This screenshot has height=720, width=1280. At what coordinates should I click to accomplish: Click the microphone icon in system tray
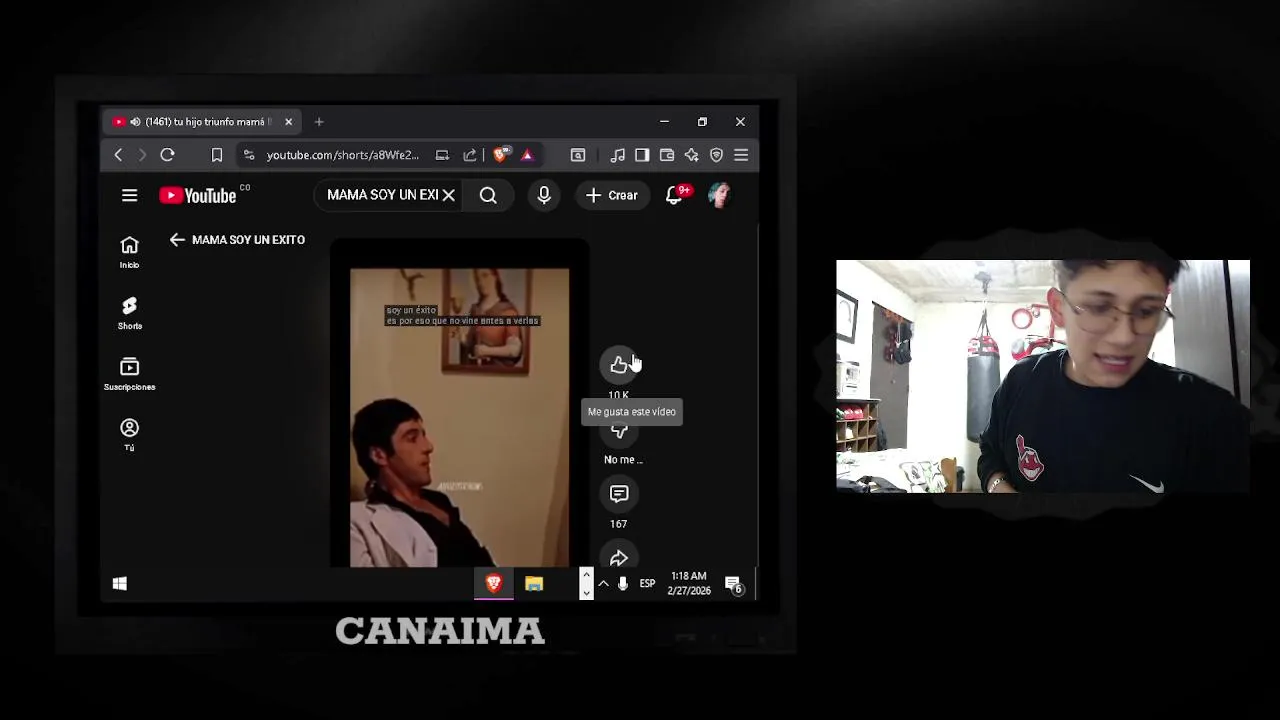[622, 584]
